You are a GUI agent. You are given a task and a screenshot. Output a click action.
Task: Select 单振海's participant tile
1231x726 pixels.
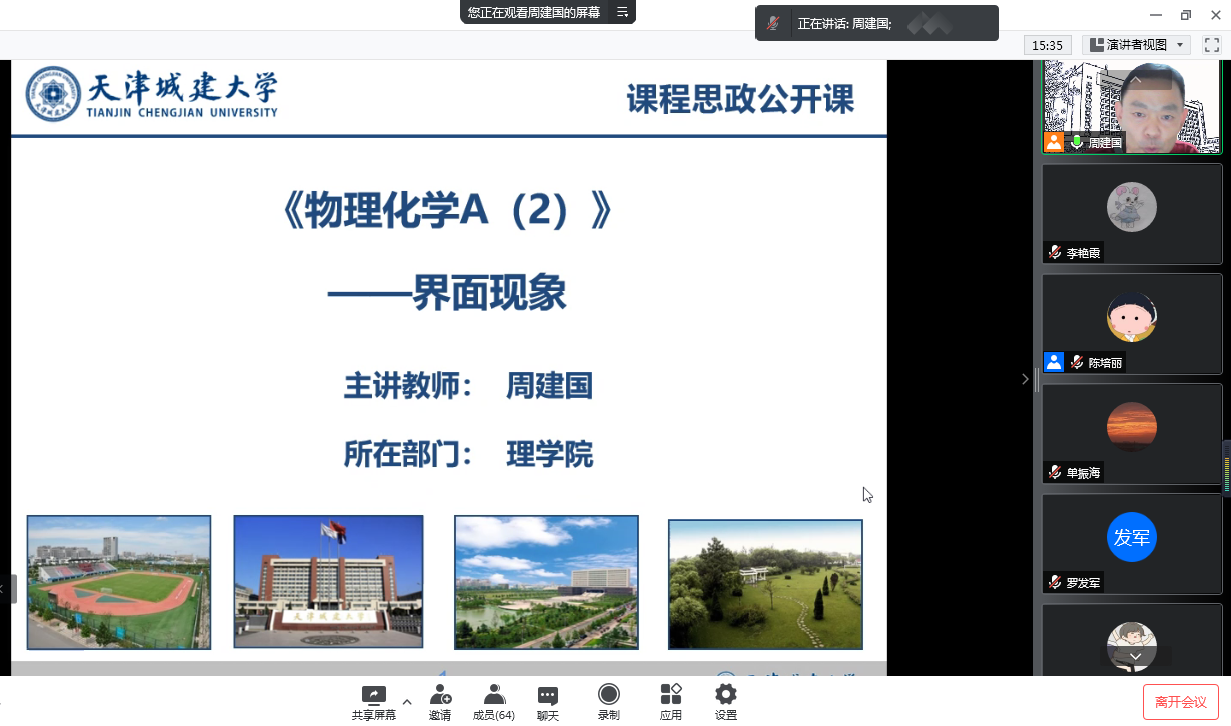pos(1132,433)
